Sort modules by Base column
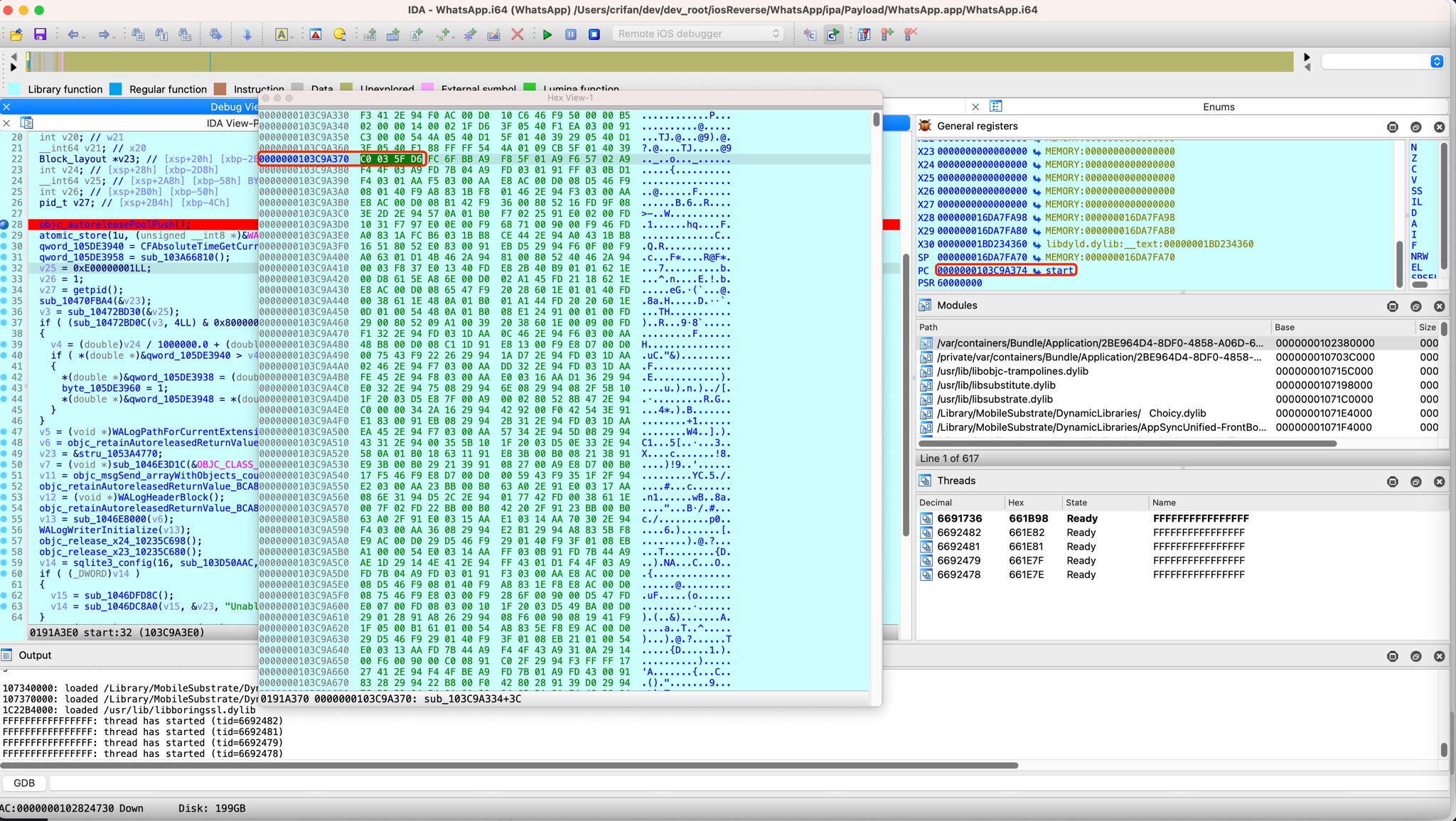This screenshot has height=821, width=1456. click(x=1342, y=327)
